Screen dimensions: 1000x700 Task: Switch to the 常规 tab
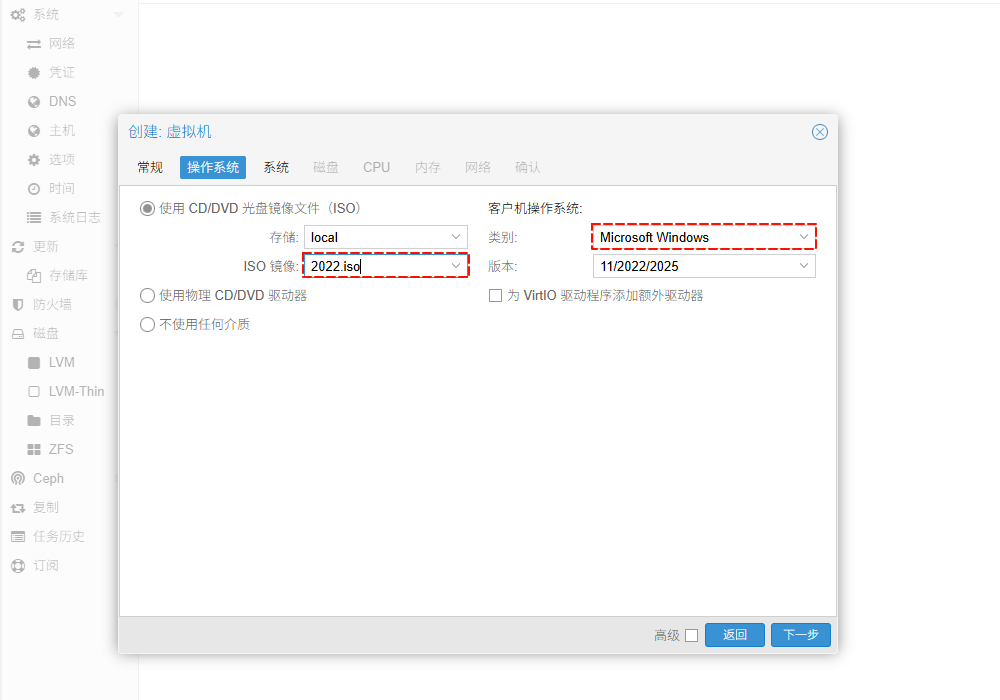150,168
